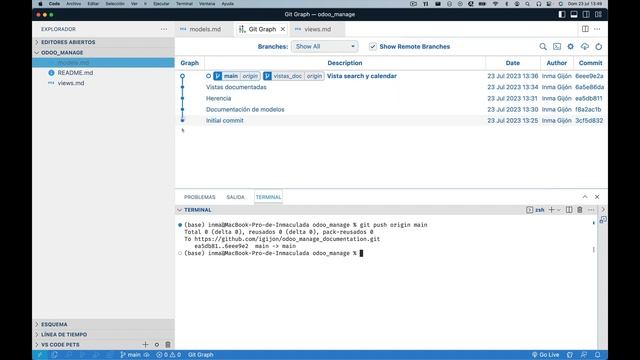This screenshot has height=360, width=640.
Task: Click Git Graph status bar button
Action: click(x=200, y=355)
